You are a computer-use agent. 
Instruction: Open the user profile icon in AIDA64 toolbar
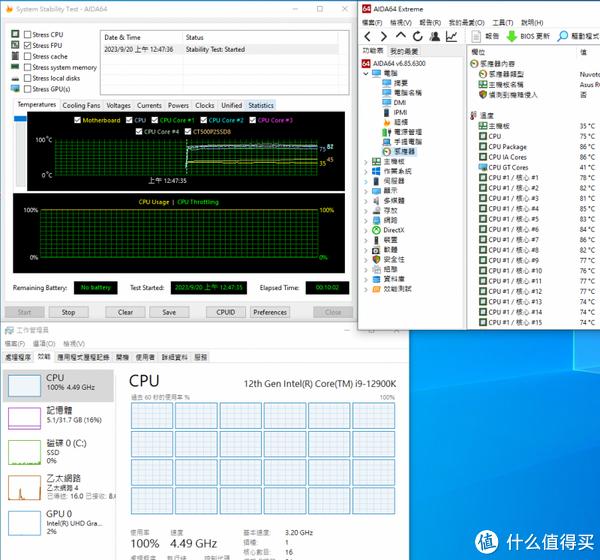(x=435, y=36)
